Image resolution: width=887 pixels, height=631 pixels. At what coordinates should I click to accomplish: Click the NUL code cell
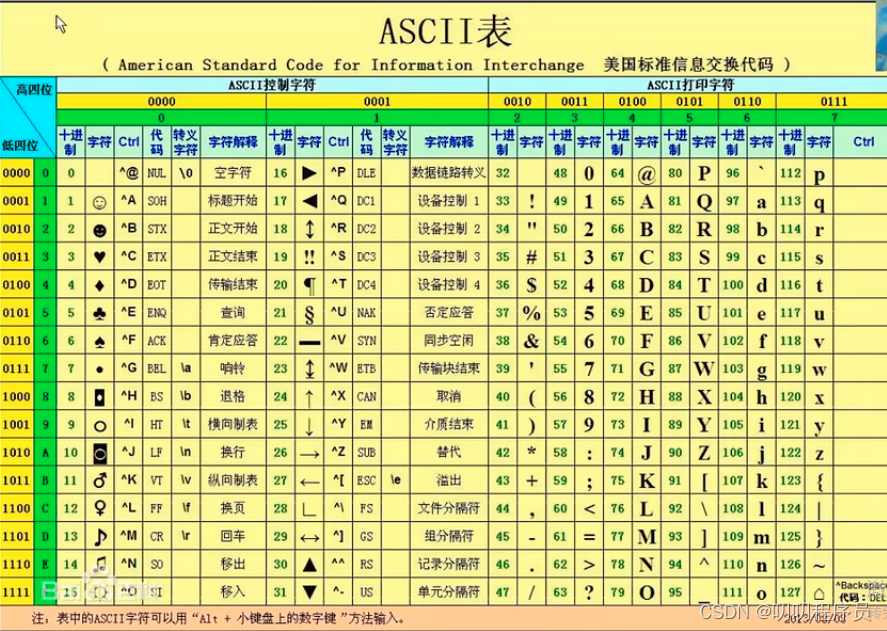(x=157, y=173)
